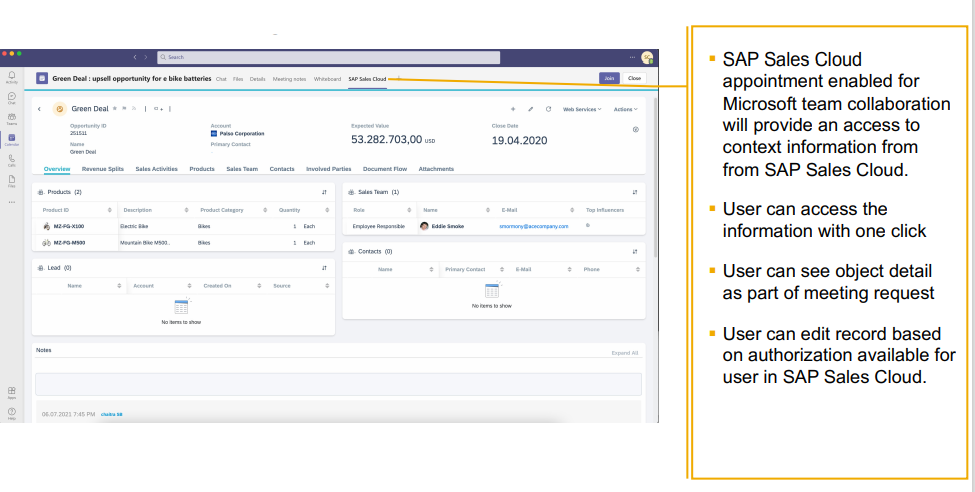The height and width of the screenshot is (492, 975).
Task: Click the plus icon in opportunity toolbar
Action: [x=513, y=109]
